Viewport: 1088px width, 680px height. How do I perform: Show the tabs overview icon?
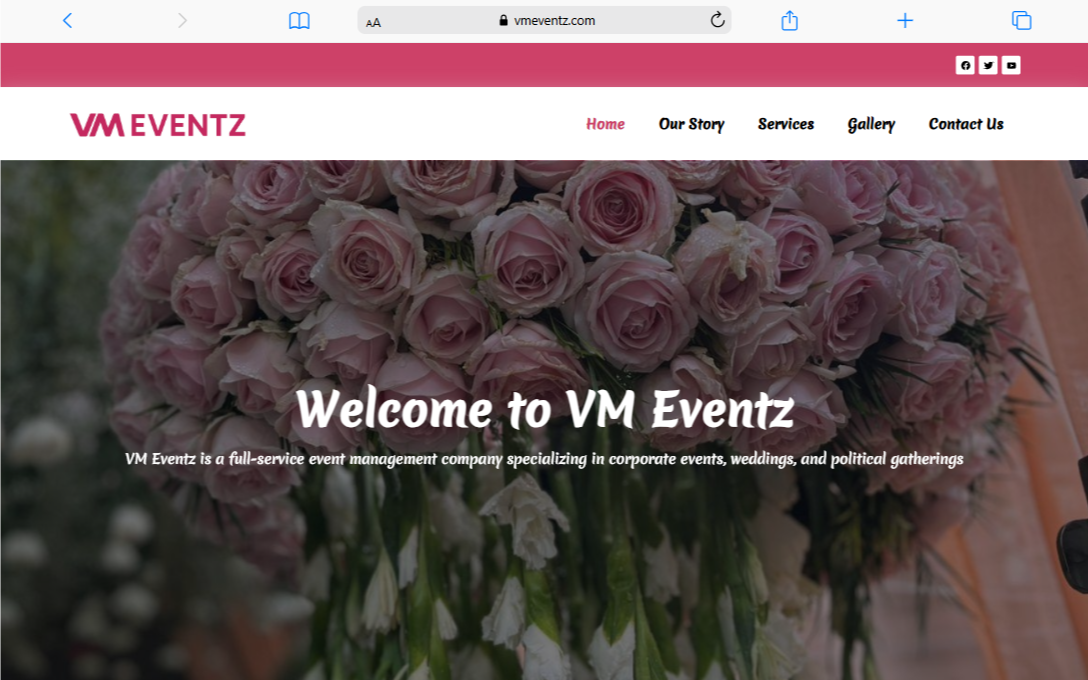tap(1021, 21)
